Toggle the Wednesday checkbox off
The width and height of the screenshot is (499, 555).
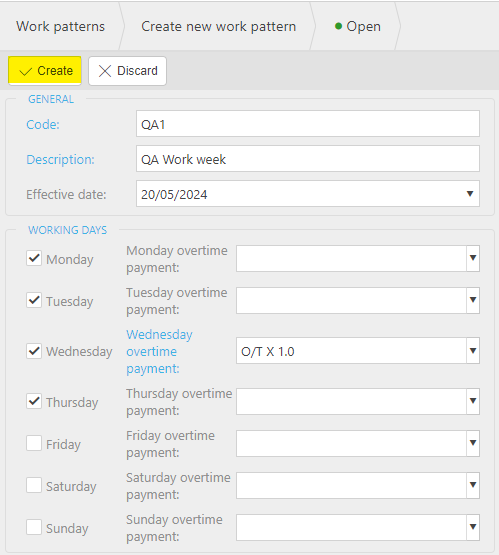[34, 351]
